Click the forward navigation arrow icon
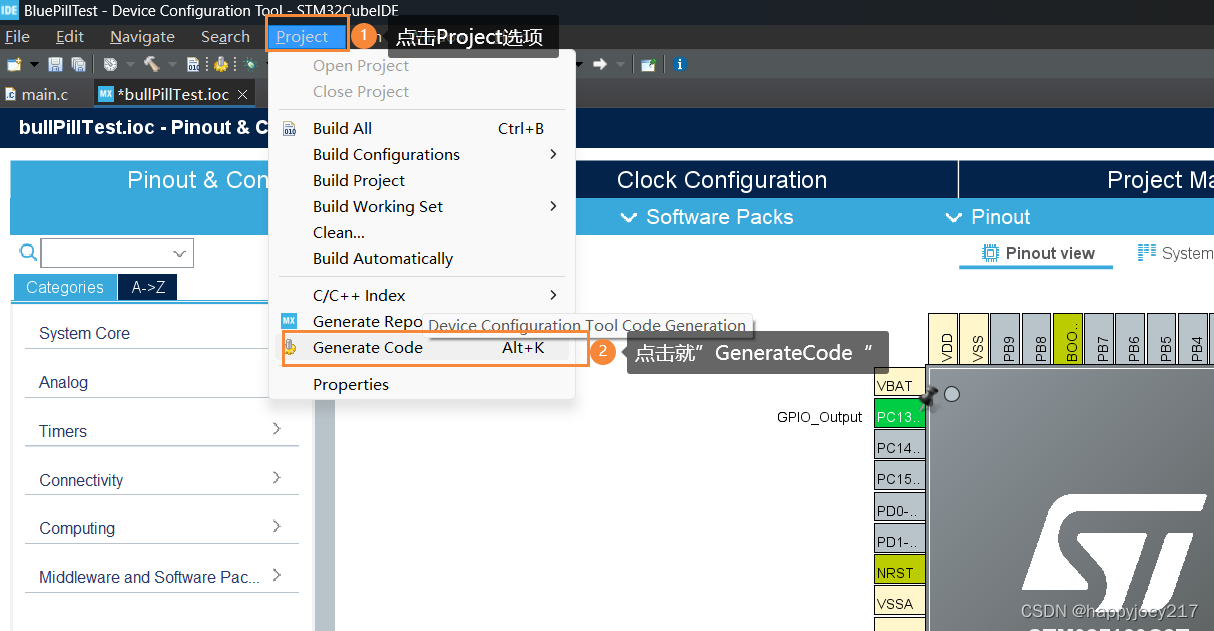 tap(600, 64)
